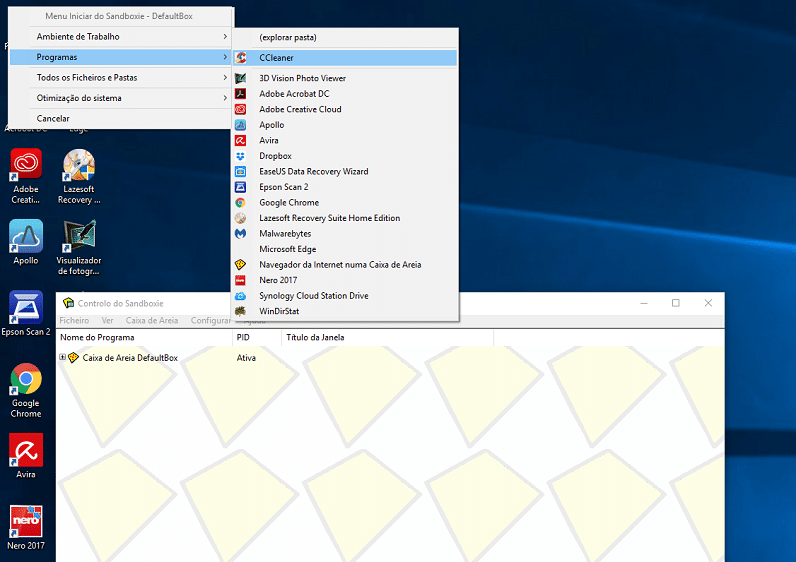Click the CCleaner icon in the submenu
Image resolution: width=796 pixels, height=562 pixels.
click(241, 58)
